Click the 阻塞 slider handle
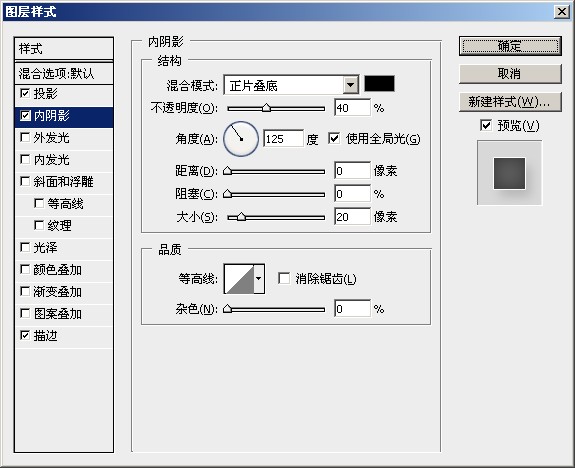Viewport: 575px width, 468px height. (x=228, y=194)
